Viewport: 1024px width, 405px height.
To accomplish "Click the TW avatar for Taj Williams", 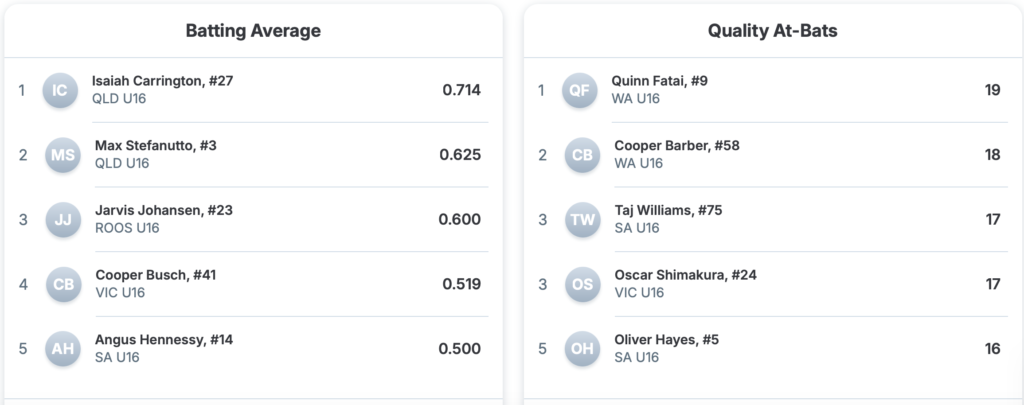I will (583, 220).
